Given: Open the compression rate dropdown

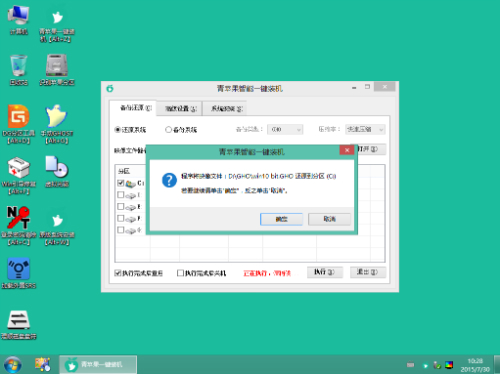Looking at the screenshot, I should click(365, 129).
